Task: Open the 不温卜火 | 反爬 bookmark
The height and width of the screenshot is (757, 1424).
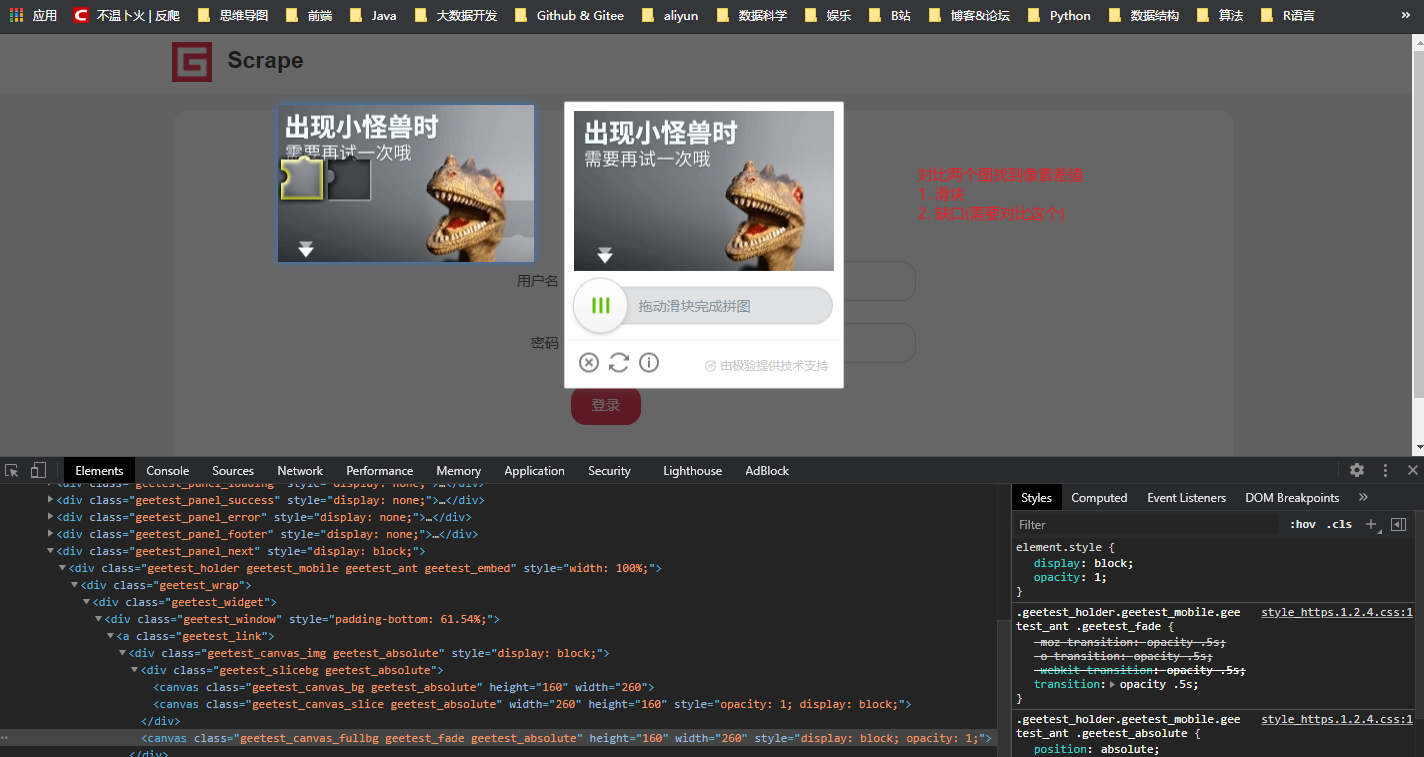Action: (x=127, y=16)
